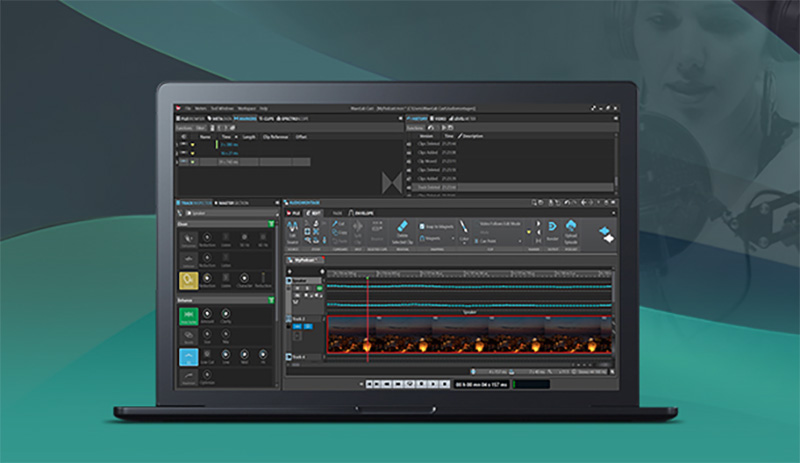Open the MyPodcast montage tab
This screenshot has height=463, width=800.
click(x=305, y=260)
